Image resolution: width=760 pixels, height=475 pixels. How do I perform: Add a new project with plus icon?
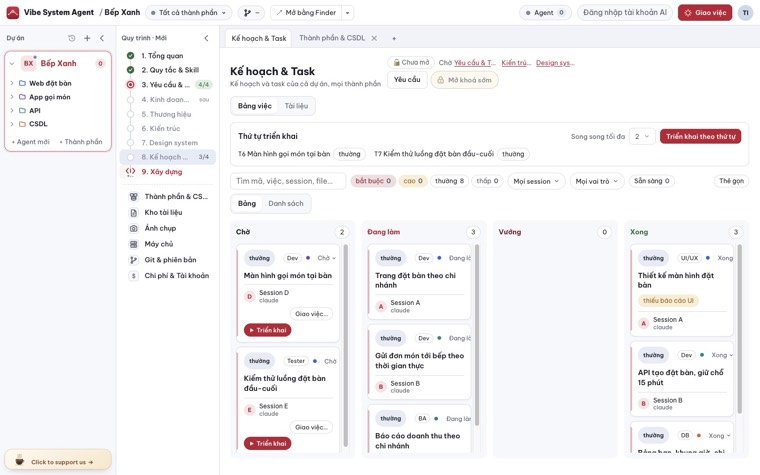[x=87, y=38]
